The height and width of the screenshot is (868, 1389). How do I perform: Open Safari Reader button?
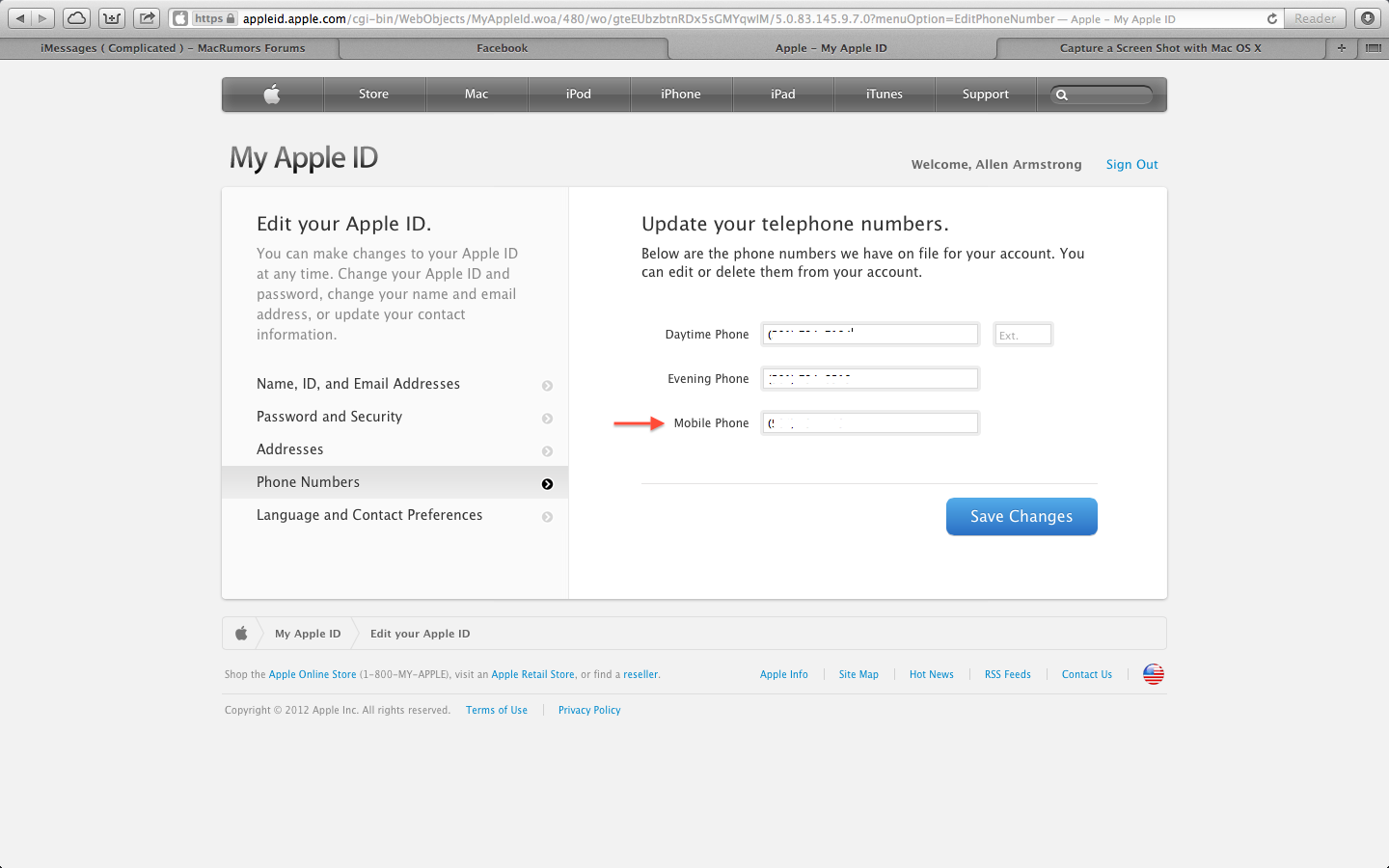[1316, 18]
